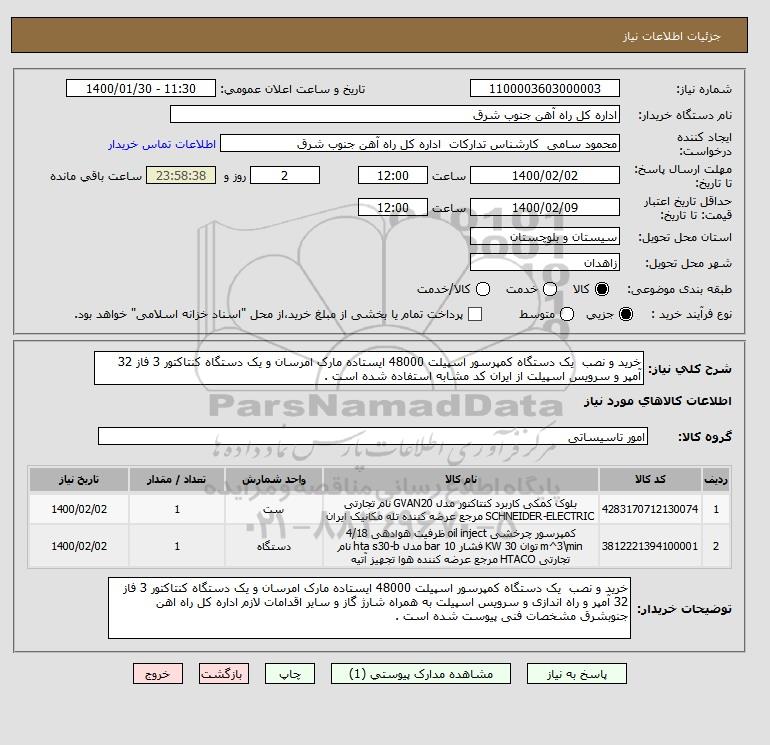Click the price validity date 1400/02/09 field
Image resolution: width=770 pixels, height=745 pixels.
click(x=545, y=207)
